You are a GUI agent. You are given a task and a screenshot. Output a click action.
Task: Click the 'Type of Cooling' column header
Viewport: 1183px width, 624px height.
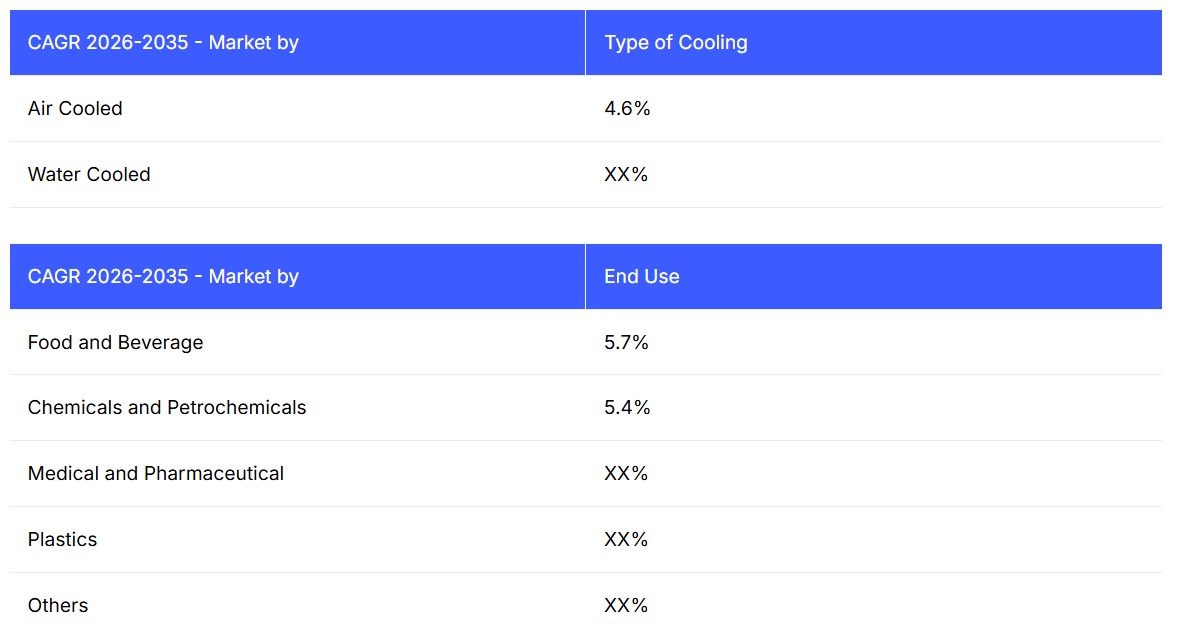pos(676,43)
